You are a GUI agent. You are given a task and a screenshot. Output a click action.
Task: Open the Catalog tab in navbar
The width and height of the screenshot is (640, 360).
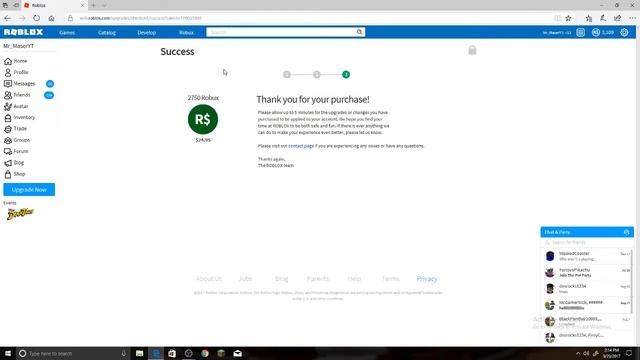coord(107,32)
